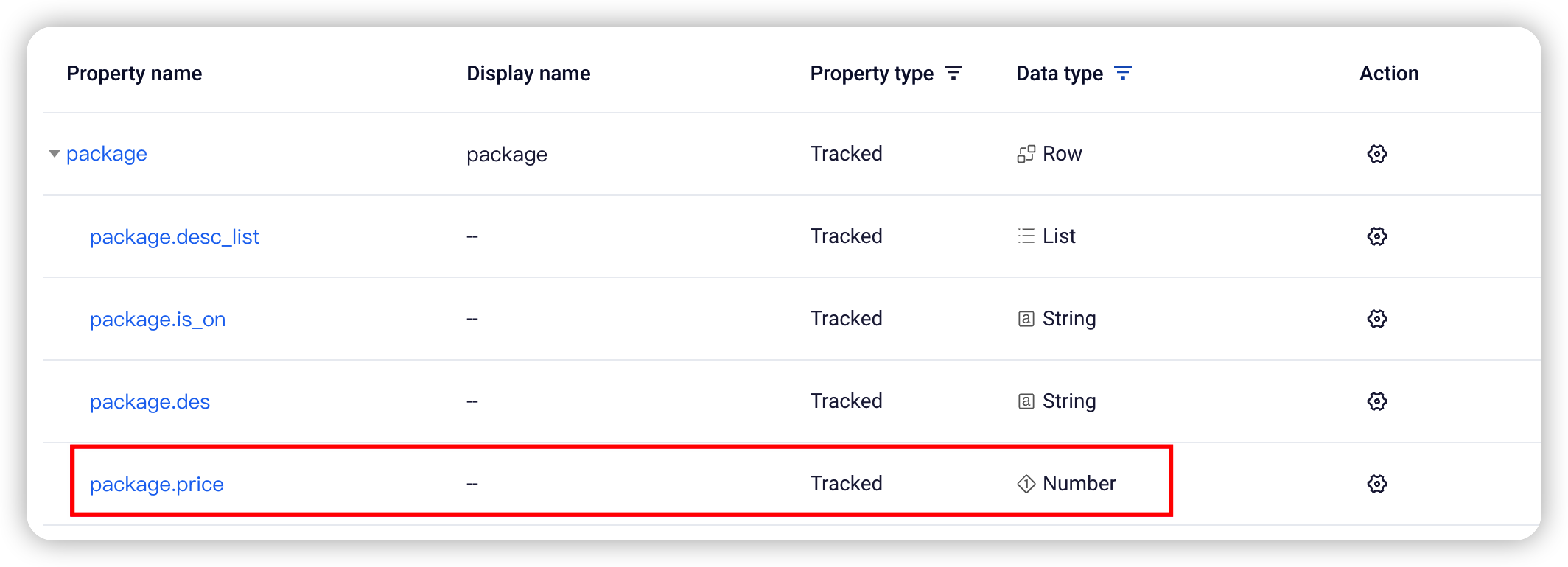Open settings gear for package.is_on row
This screenshot has width=1568, height=567.
1376,319
